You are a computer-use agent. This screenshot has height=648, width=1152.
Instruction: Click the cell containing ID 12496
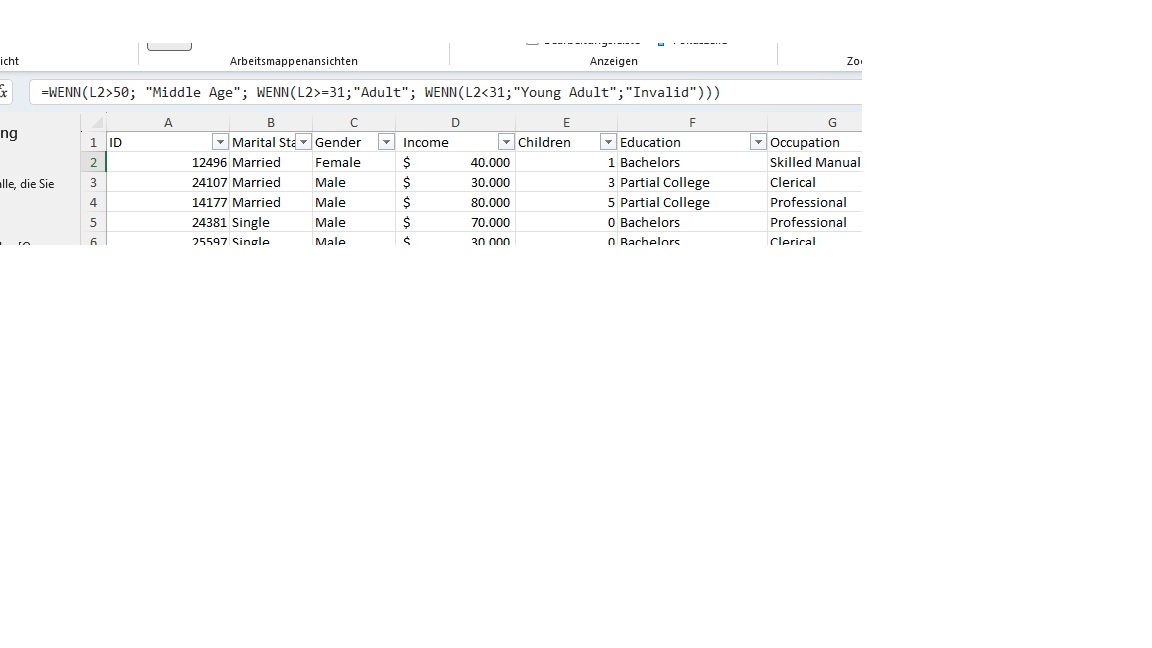pyautogui.click(x=168, y=162)
